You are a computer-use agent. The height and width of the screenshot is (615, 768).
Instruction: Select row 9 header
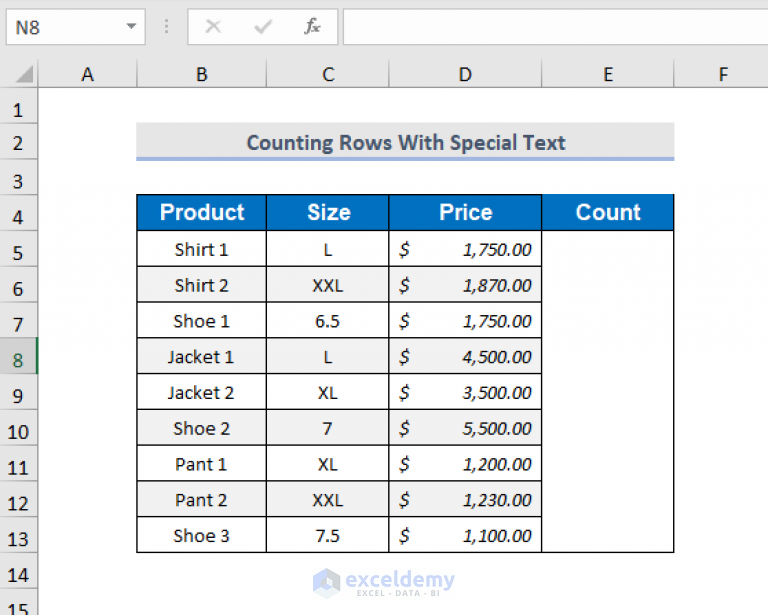[x=18, y=392]
